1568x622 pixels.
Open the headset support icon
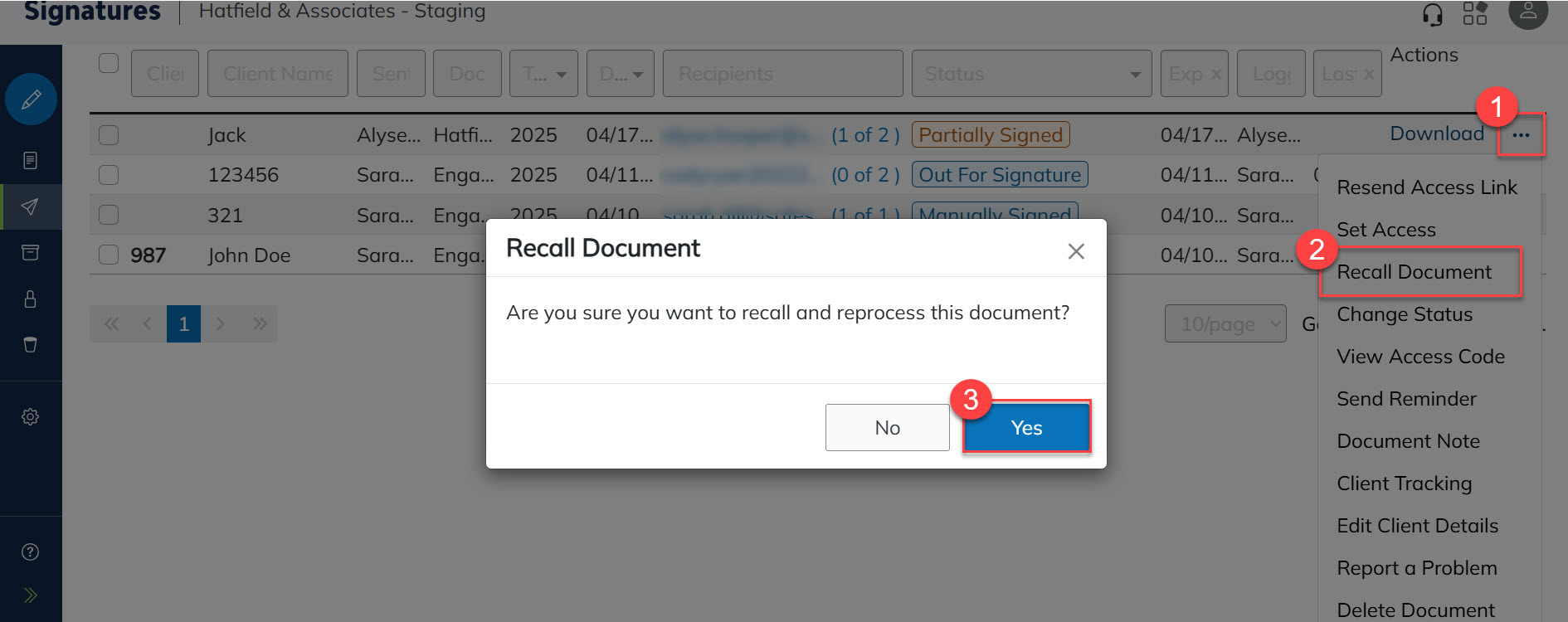click(1432, 14)
